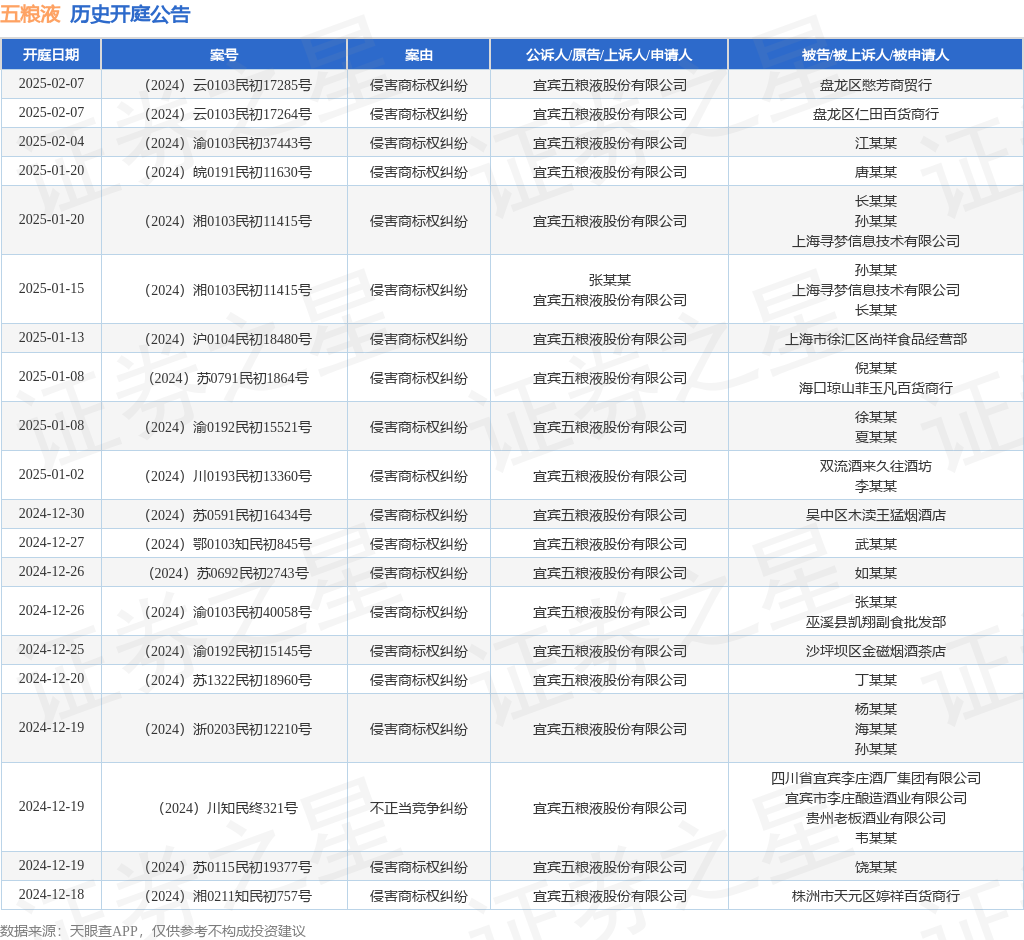This screenshot has width=1024, height=940.
Task: Select case number 云0103民初17285号
Action: 228,85
